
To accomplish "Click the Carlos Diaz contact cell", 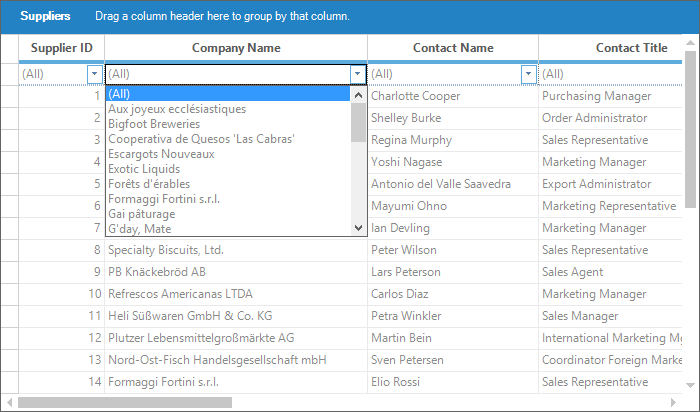I will click(x=453, y=294).
